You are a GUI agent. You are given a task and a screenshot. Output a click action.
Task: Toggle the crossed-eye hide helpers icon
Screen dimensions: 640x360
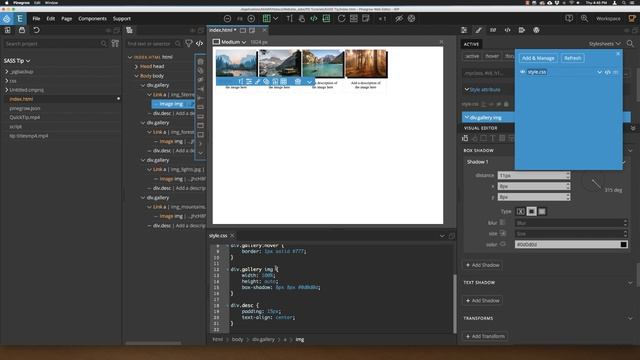[x=399, y=18]
